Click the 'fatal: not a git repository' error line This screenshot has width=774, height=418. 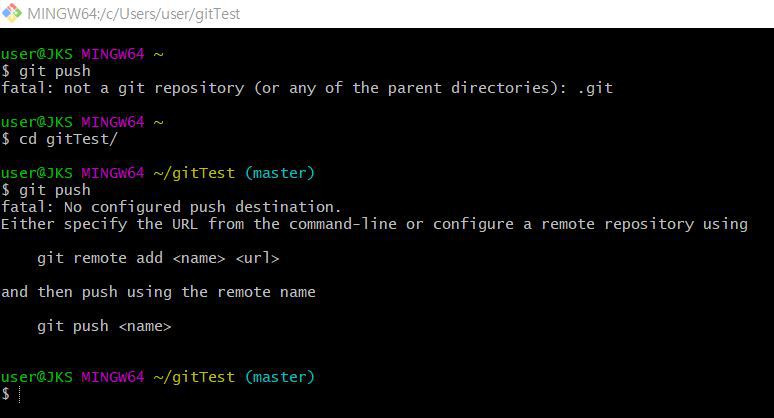point(307,88)
